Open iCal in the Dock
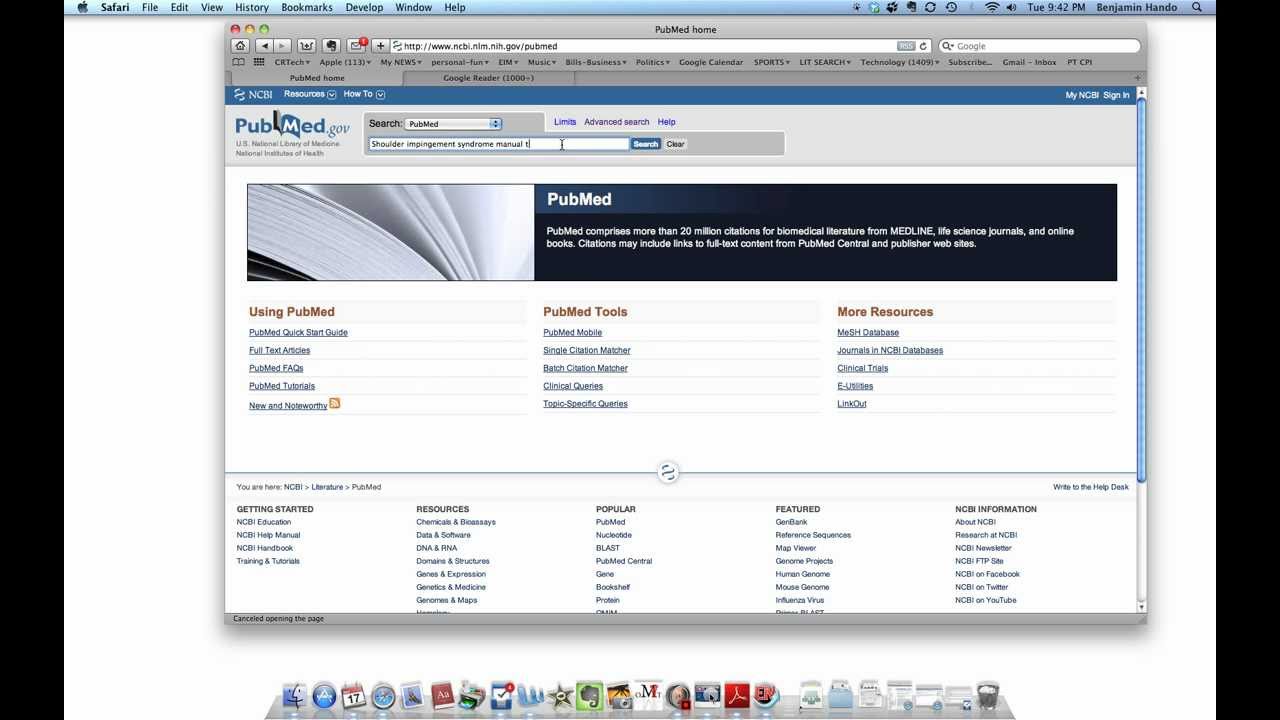The height and width of the screenshot is (720, 1280). [353, 696]
